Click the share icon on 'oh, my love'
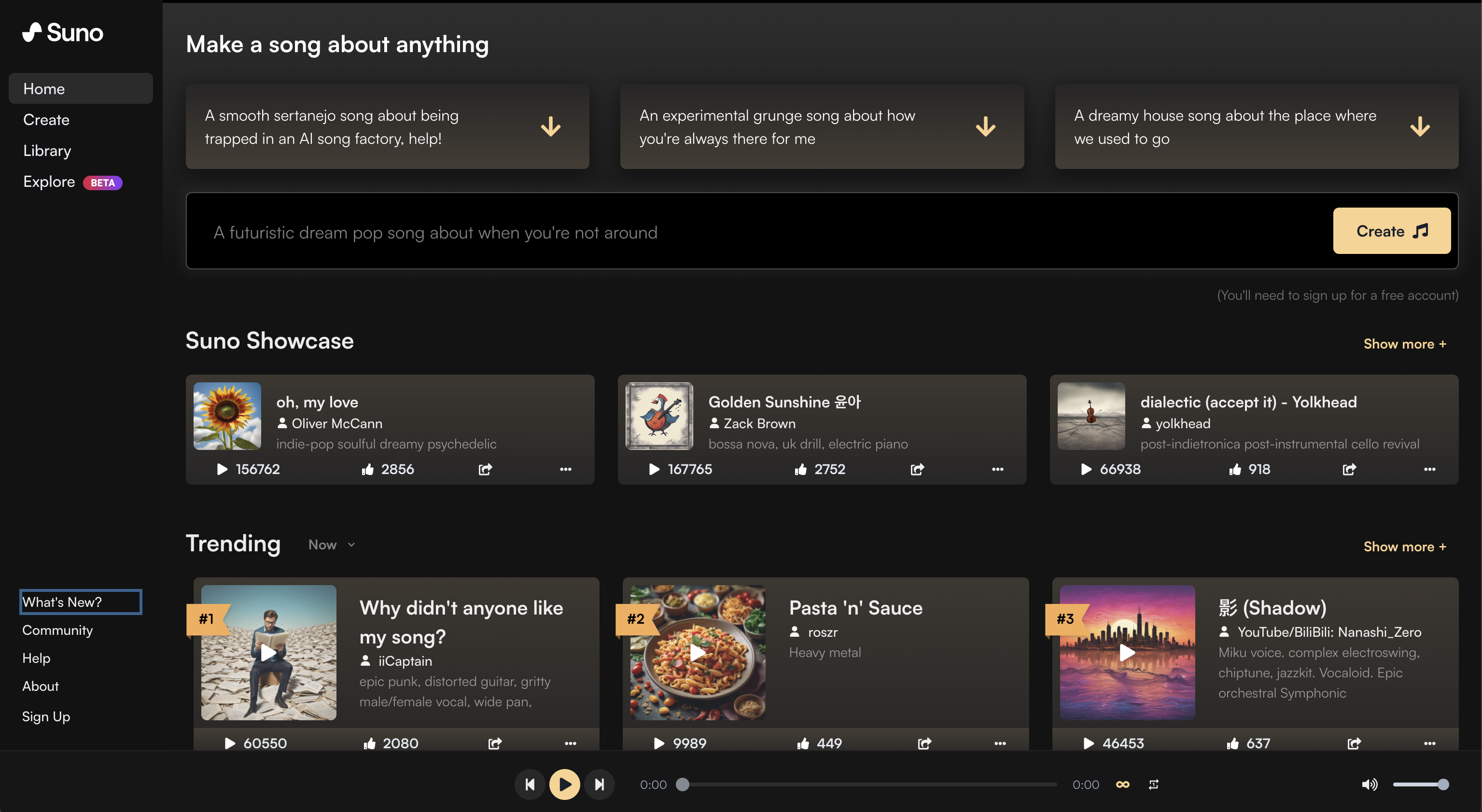The width and height of the screenshot is (1482, 812). pyautogui.click(x=485, y=470)
